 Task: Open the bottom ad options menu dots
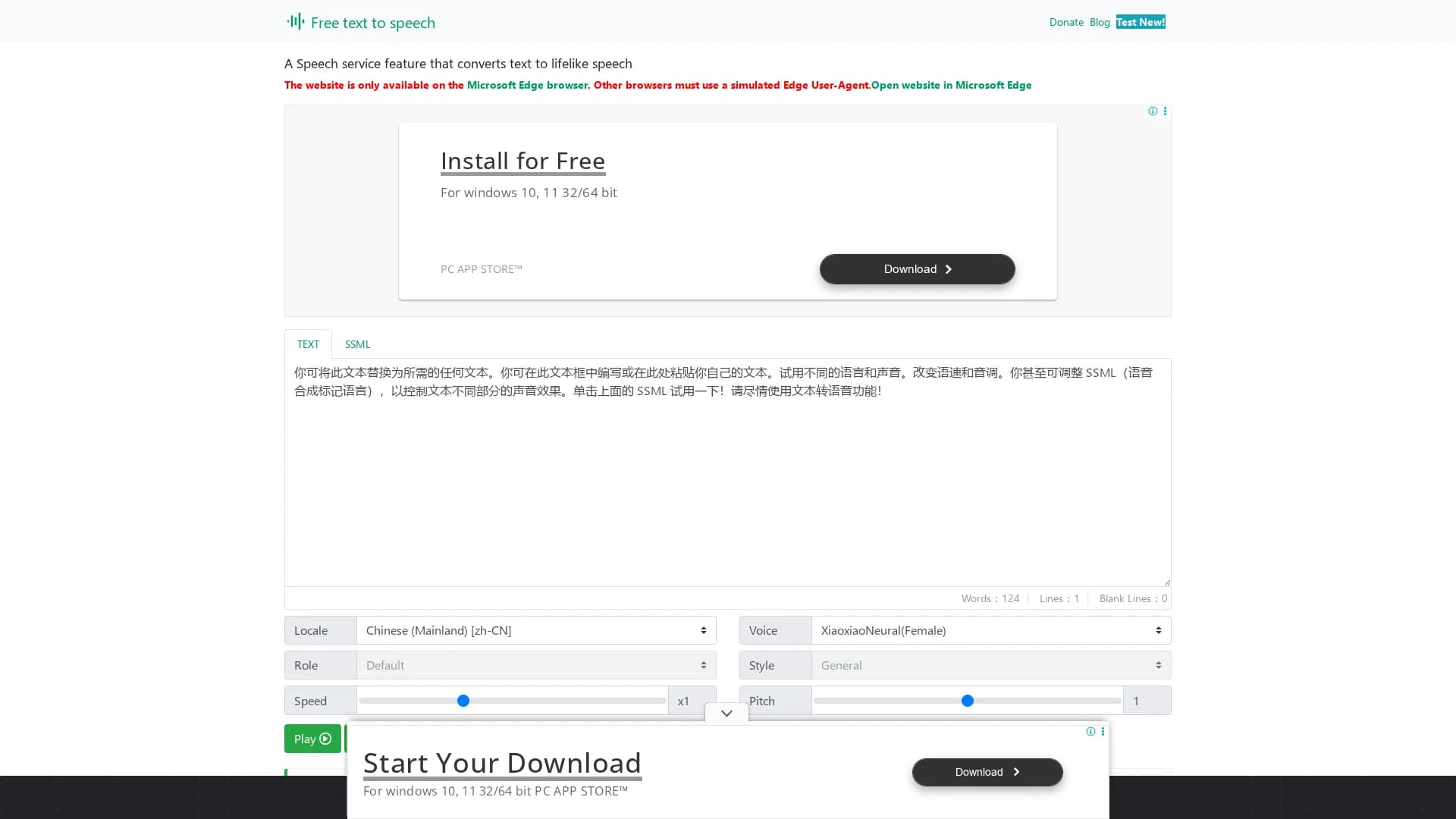(x=1103, y=732)
